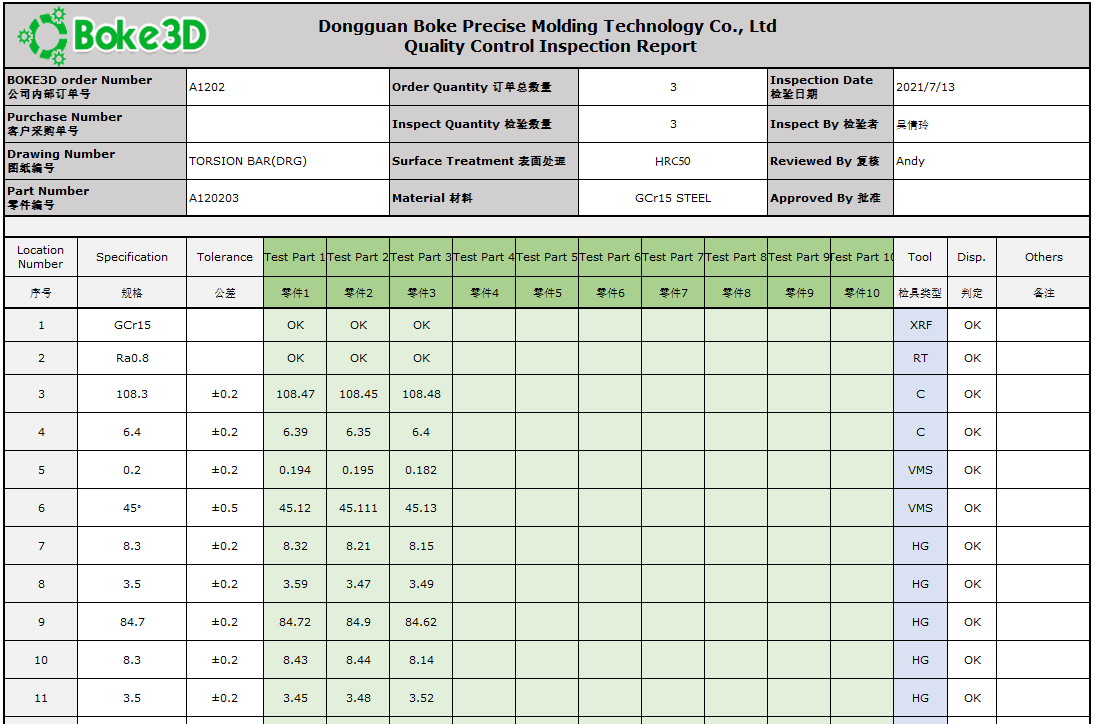Click the Others column header
The width and height of the screenshot is (1097, 724).
(1043, 257)
